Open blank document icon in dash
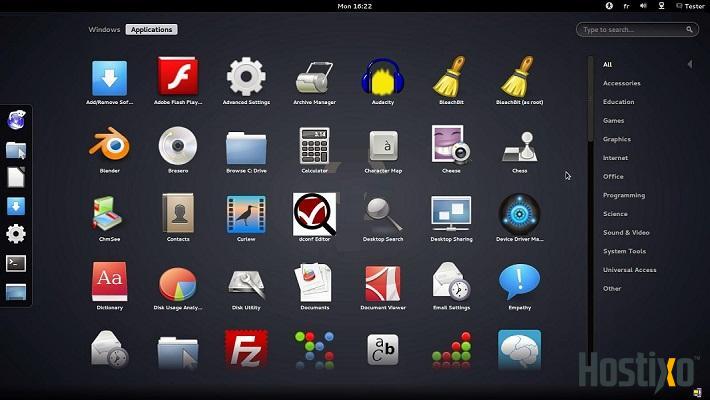 coord(16,178)
